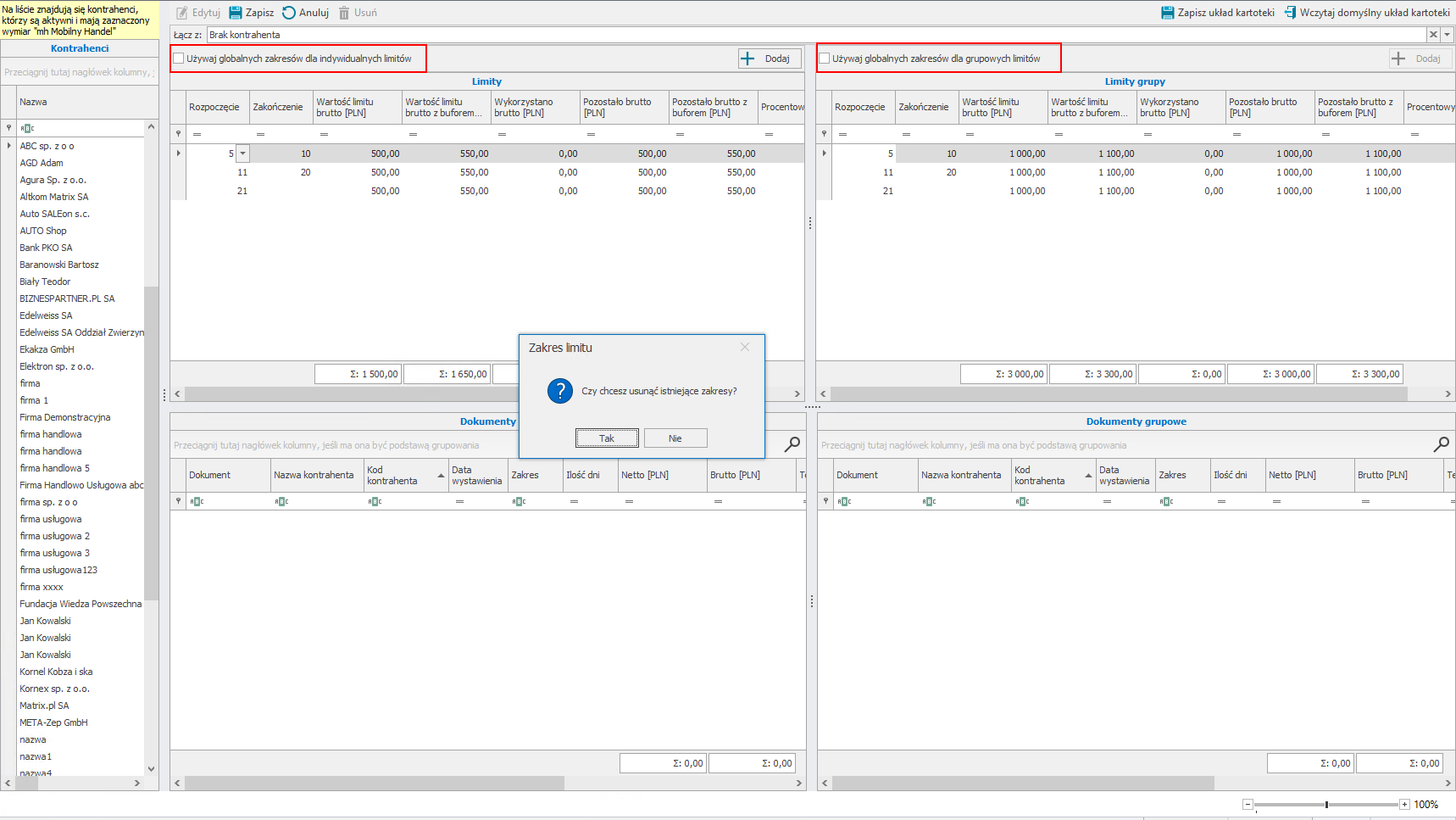Screen dimensions: 1456x820
Task: Open search magnifier in Dokumenty grupowe panel
Action: [x=1441, y=444]
